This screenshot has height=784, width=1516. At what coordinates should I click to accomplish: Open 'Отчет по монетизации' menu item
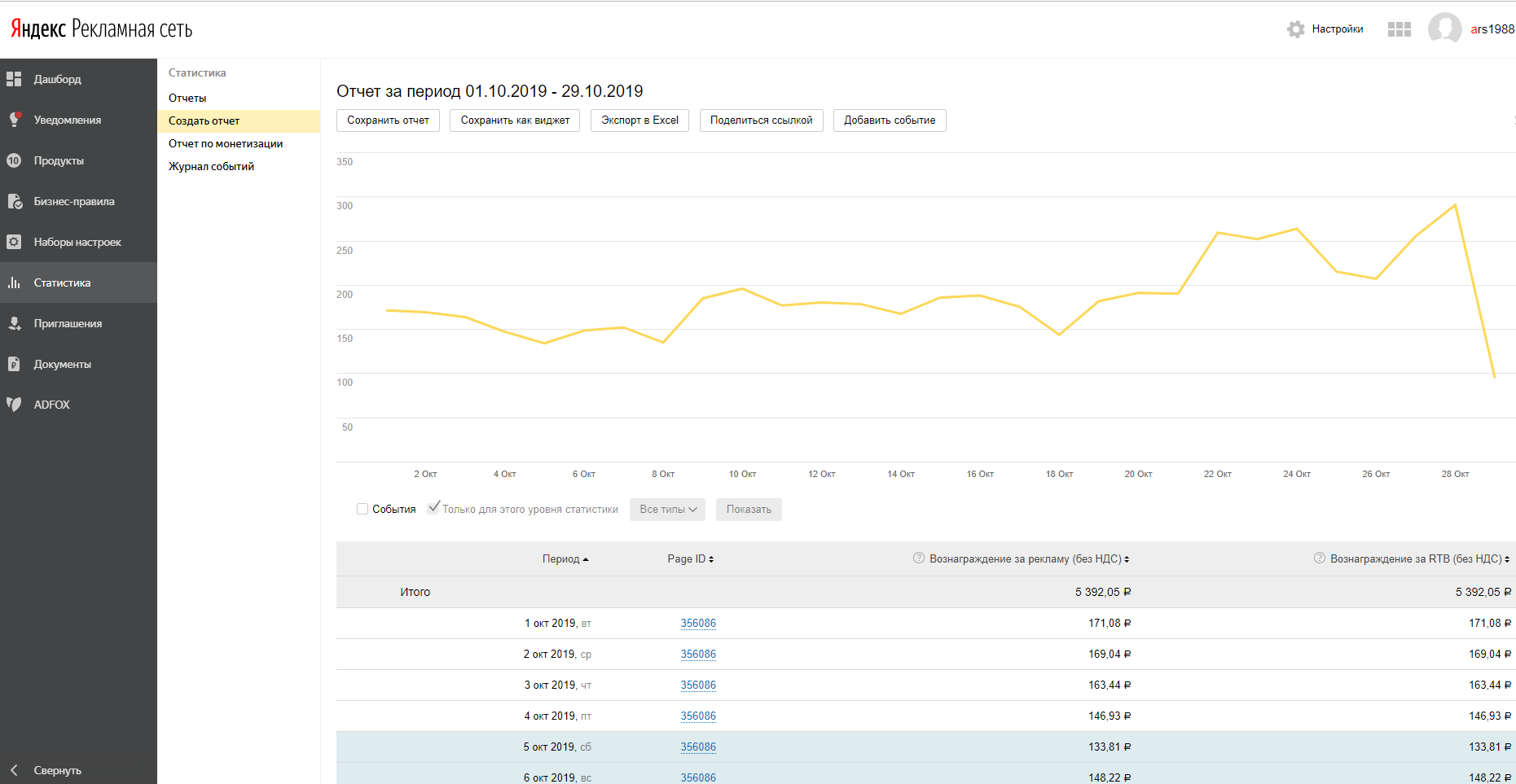pos(226,143)
